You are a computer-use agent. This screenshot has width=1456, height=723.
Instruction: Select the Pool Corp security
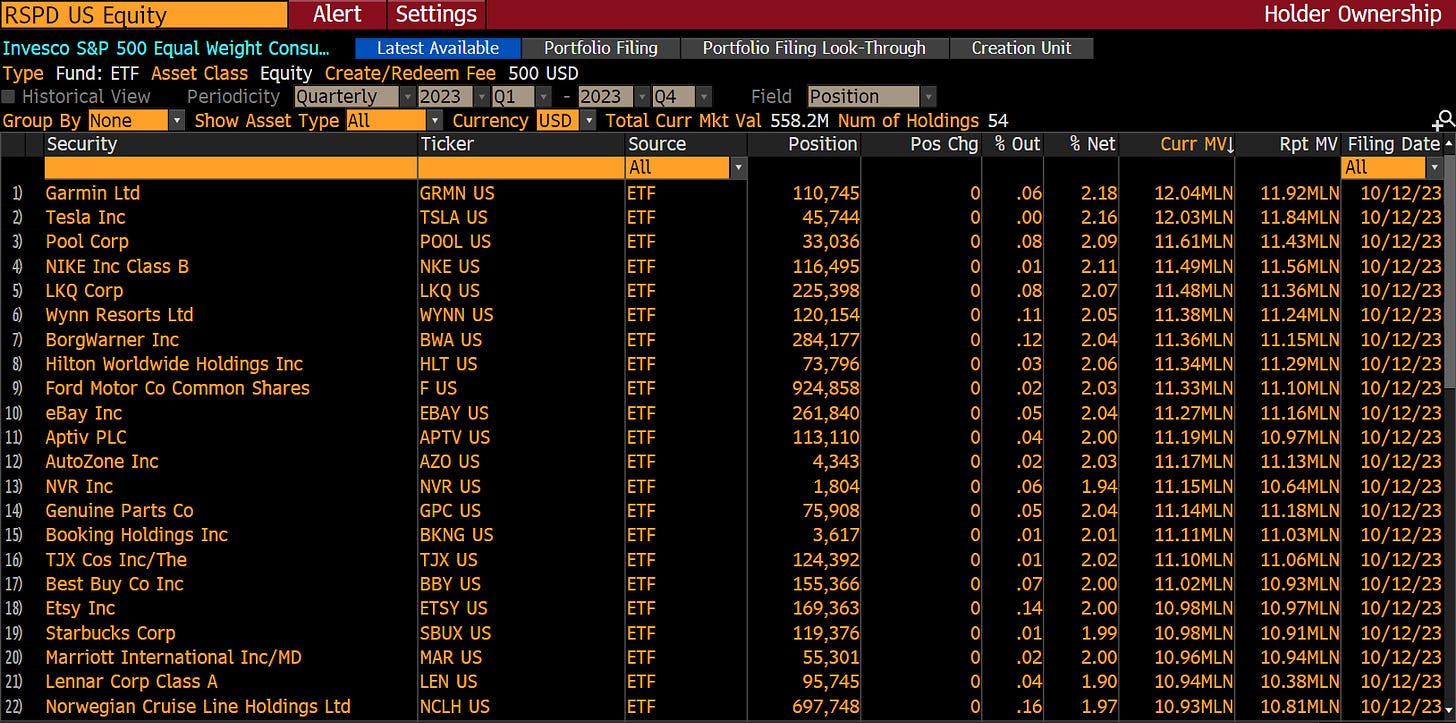tap(87, 242)
